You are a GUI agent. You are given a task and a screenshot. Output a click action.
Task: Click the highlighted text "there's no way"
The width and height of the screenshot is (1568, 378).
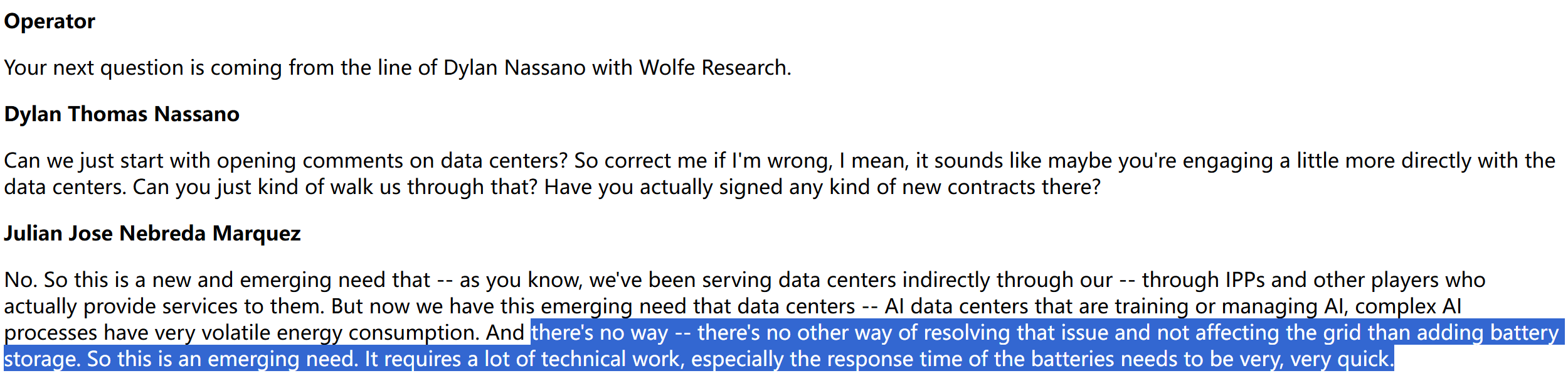[599, 333]
